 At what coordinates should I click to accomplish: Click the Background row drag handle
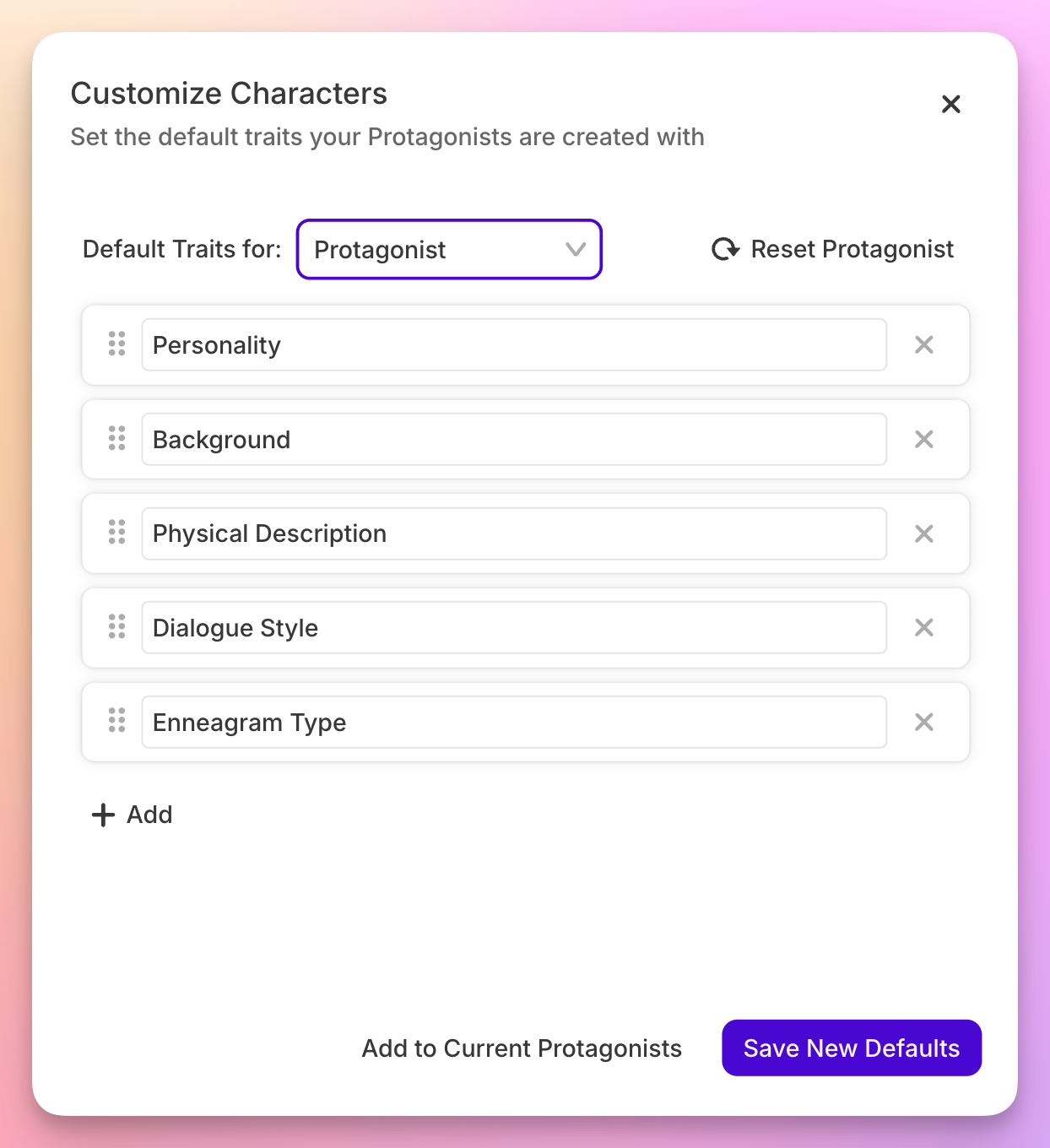point(116,439)
